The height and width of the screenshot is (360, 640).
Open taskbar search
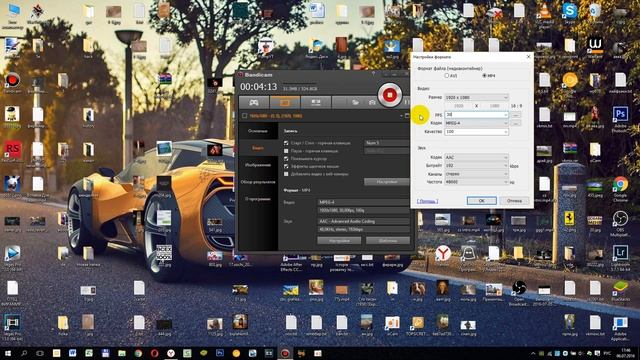point(24,353)
